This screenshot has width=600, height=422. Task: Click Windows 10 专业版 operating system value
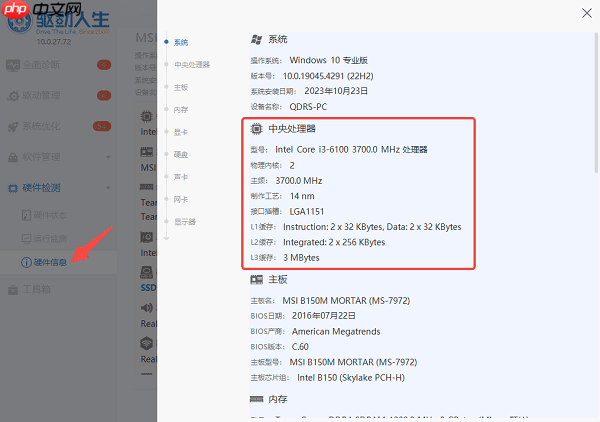point(328,60)
